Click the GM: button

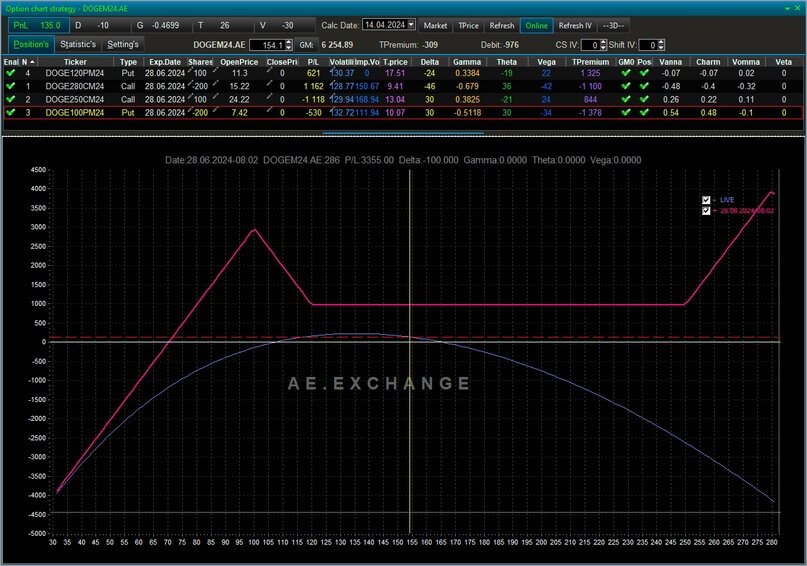306,45
